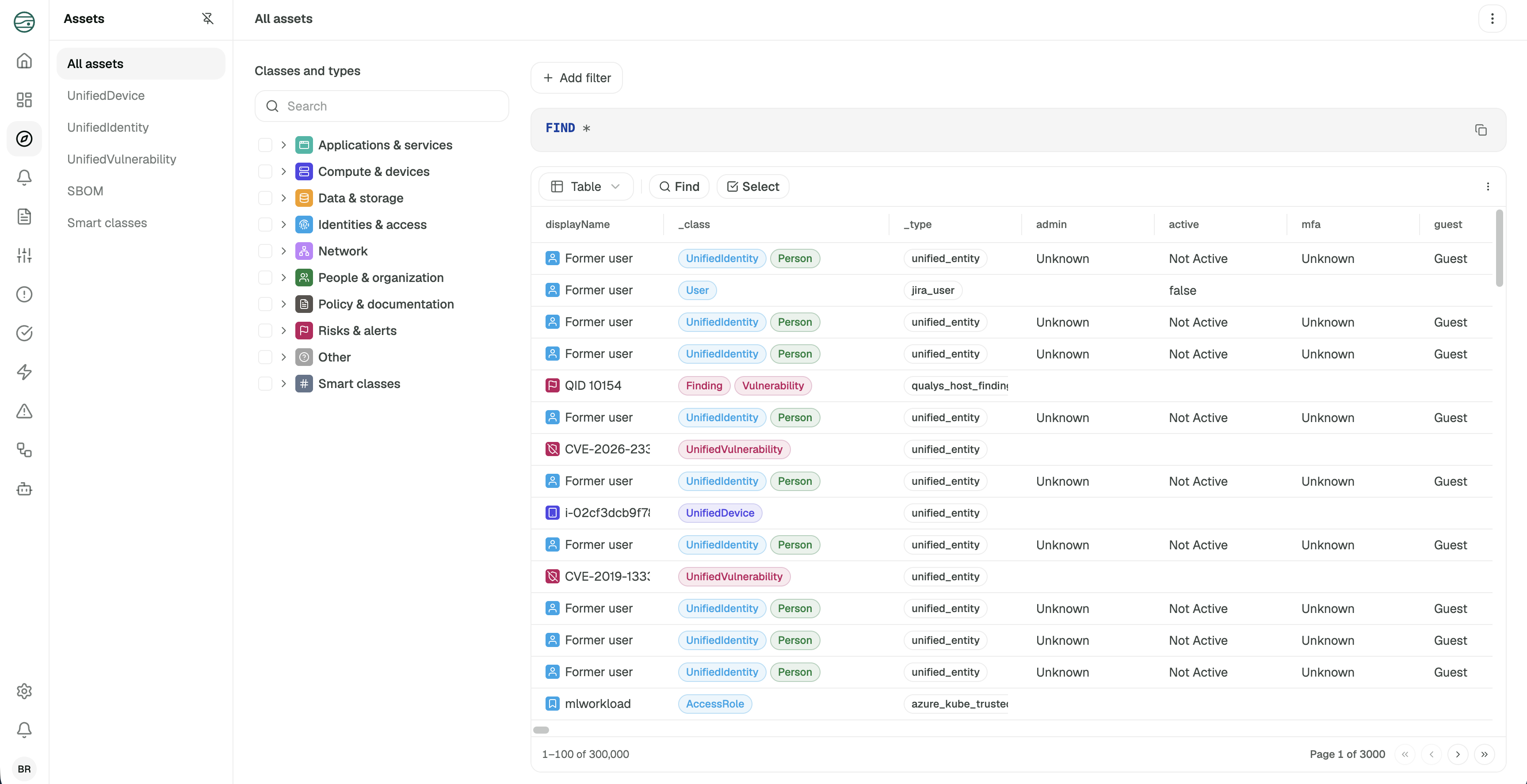Viewport: 1527px width, 784px height.
Task: Check the Identities & access checkbox
Action: click(x=266, y=225)
